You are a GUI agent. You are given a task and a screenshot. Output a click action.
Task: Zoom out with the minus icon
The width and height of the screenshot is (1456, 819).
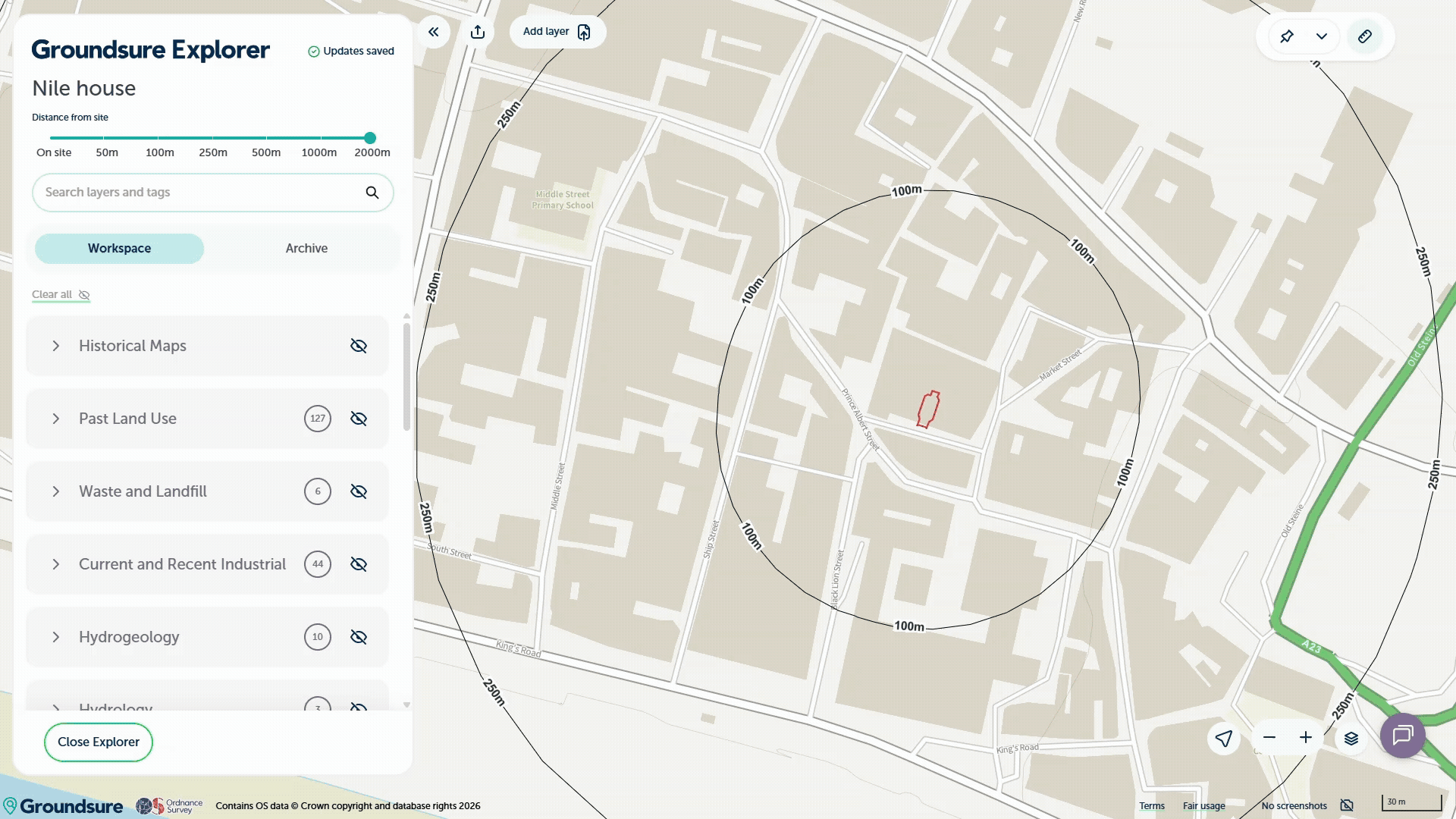1269,738
